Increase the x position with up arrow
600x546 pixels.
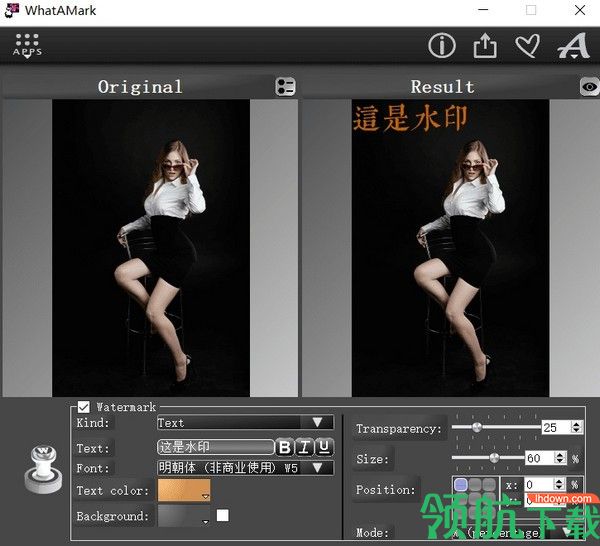pos(559,481)
